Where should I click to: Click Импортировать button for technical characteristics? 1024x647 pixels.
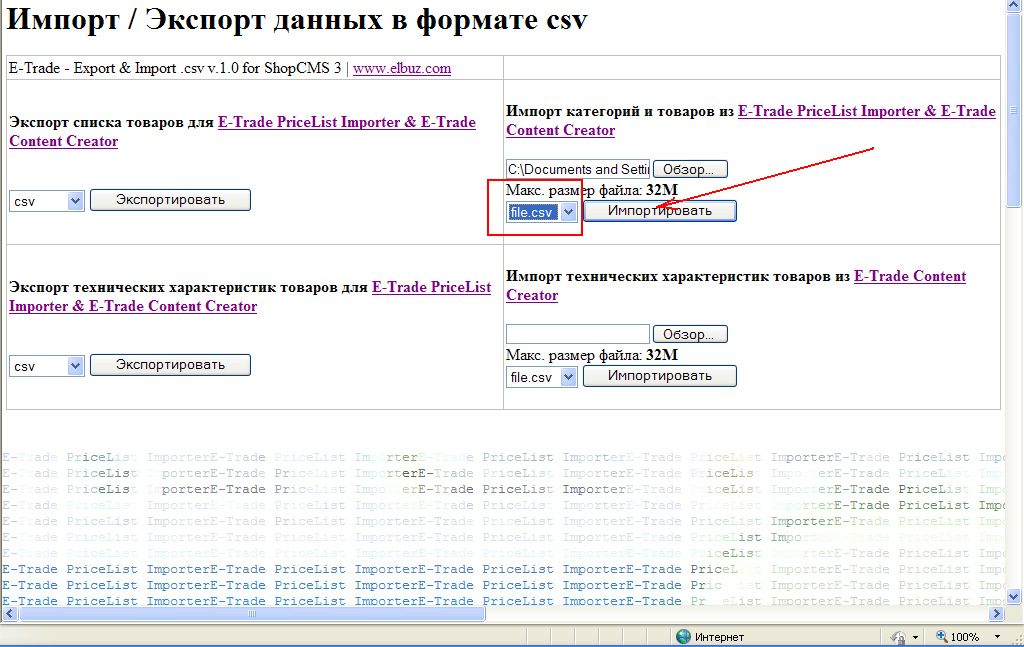coord(660,376)
